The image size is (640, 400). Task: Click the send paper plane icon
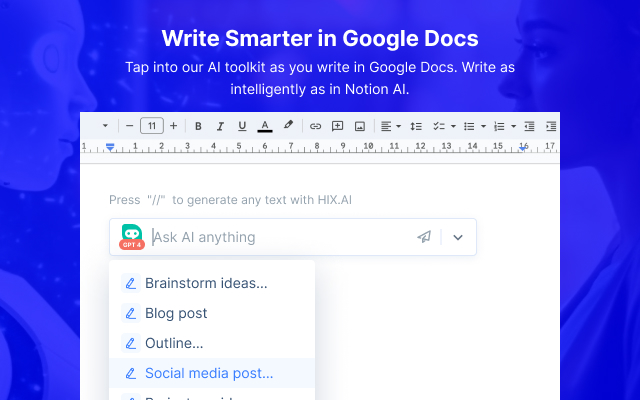tap(424, 237)
